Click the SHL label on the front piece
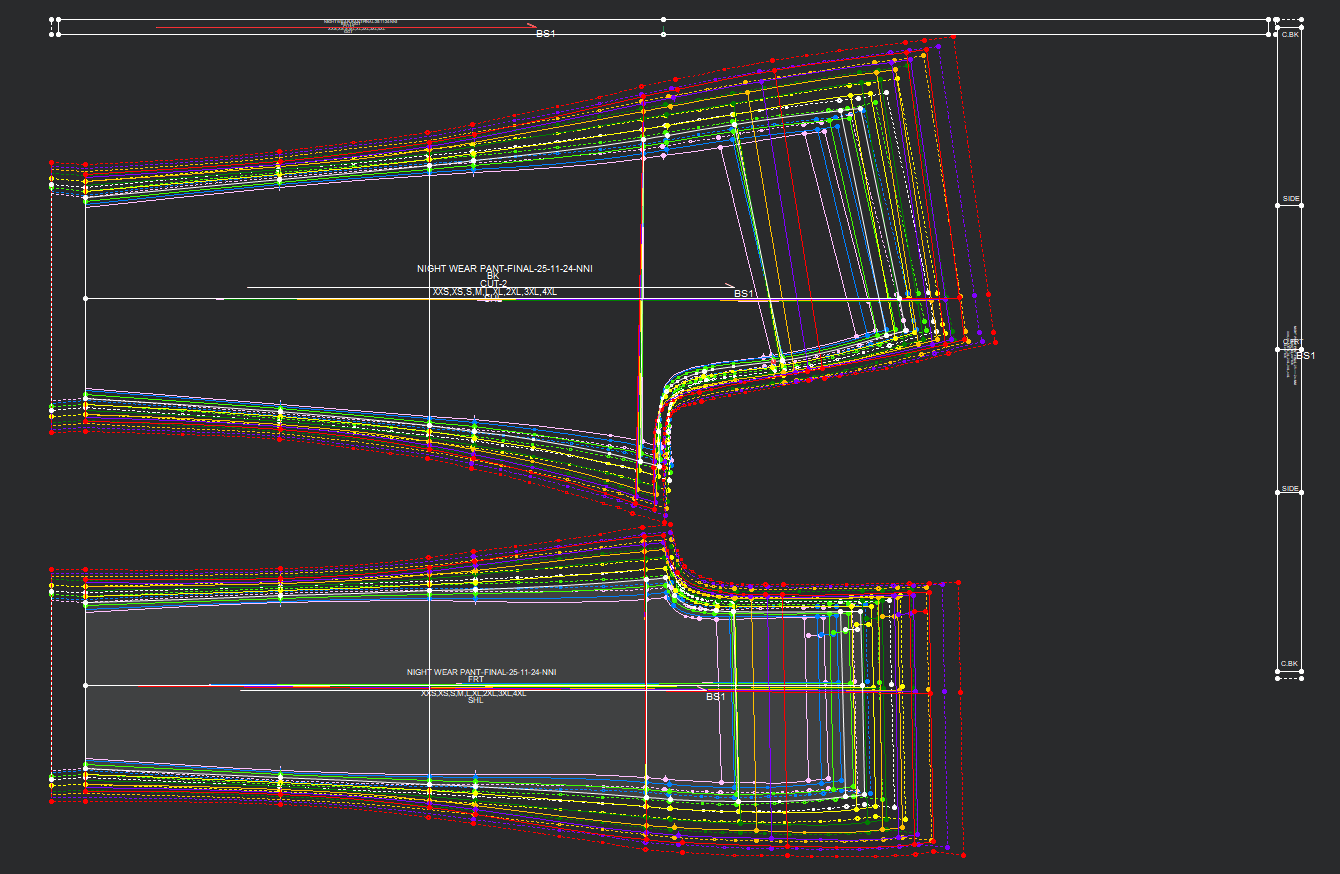This screenshot has height=874, width=1340. tap(475, 701)
